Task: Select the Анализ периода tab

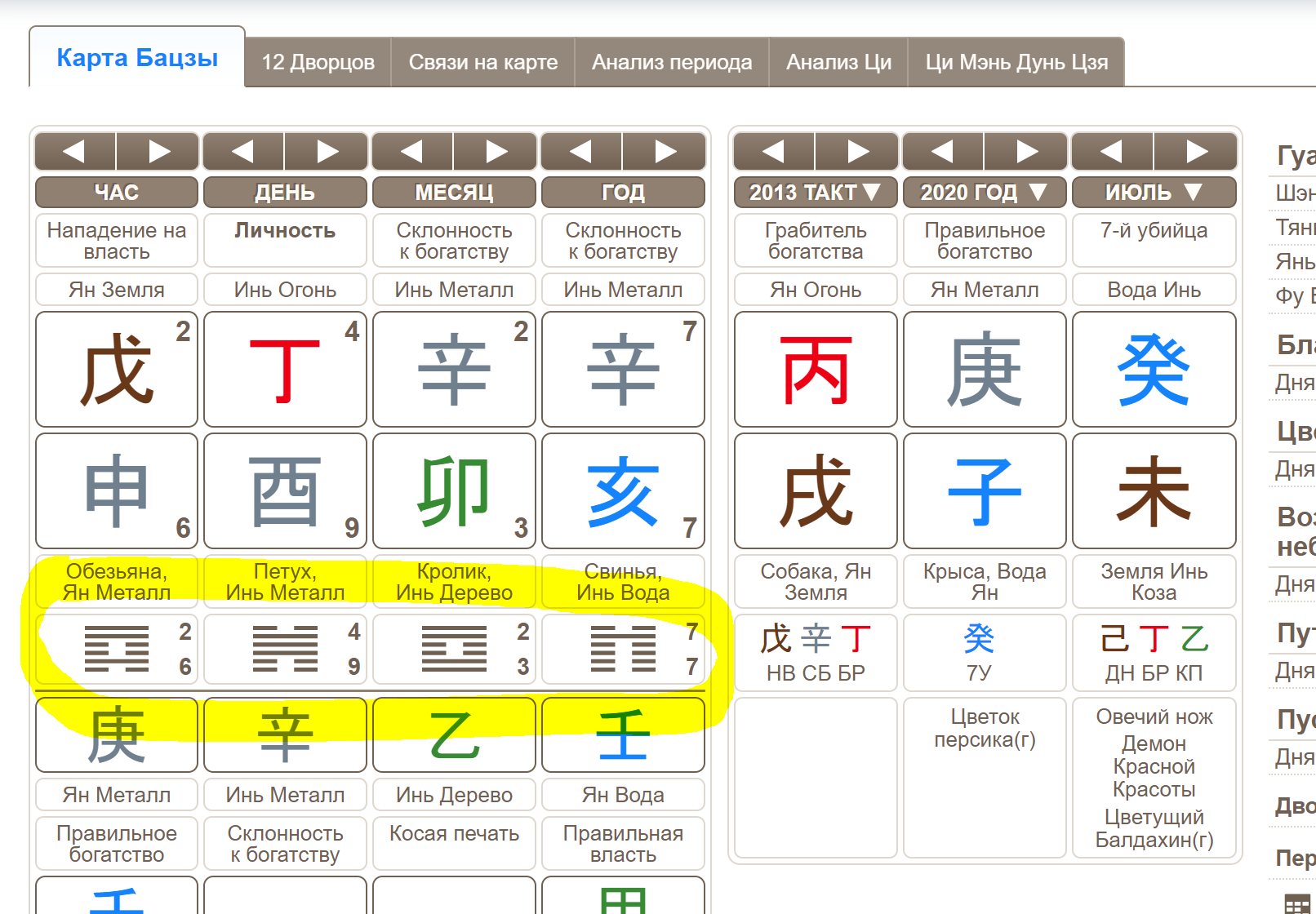Action: (671, 62)
